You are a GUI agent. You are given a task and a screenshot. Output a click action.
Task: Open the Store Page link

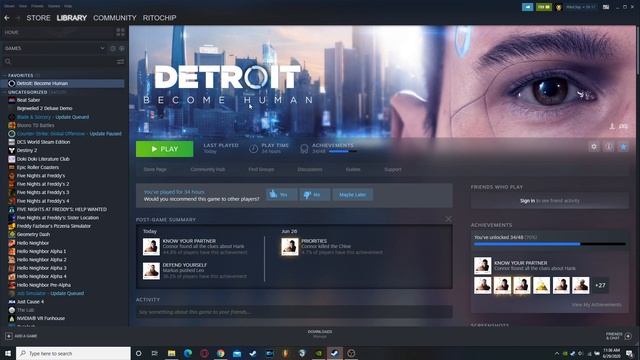click(x=155, y=169)
